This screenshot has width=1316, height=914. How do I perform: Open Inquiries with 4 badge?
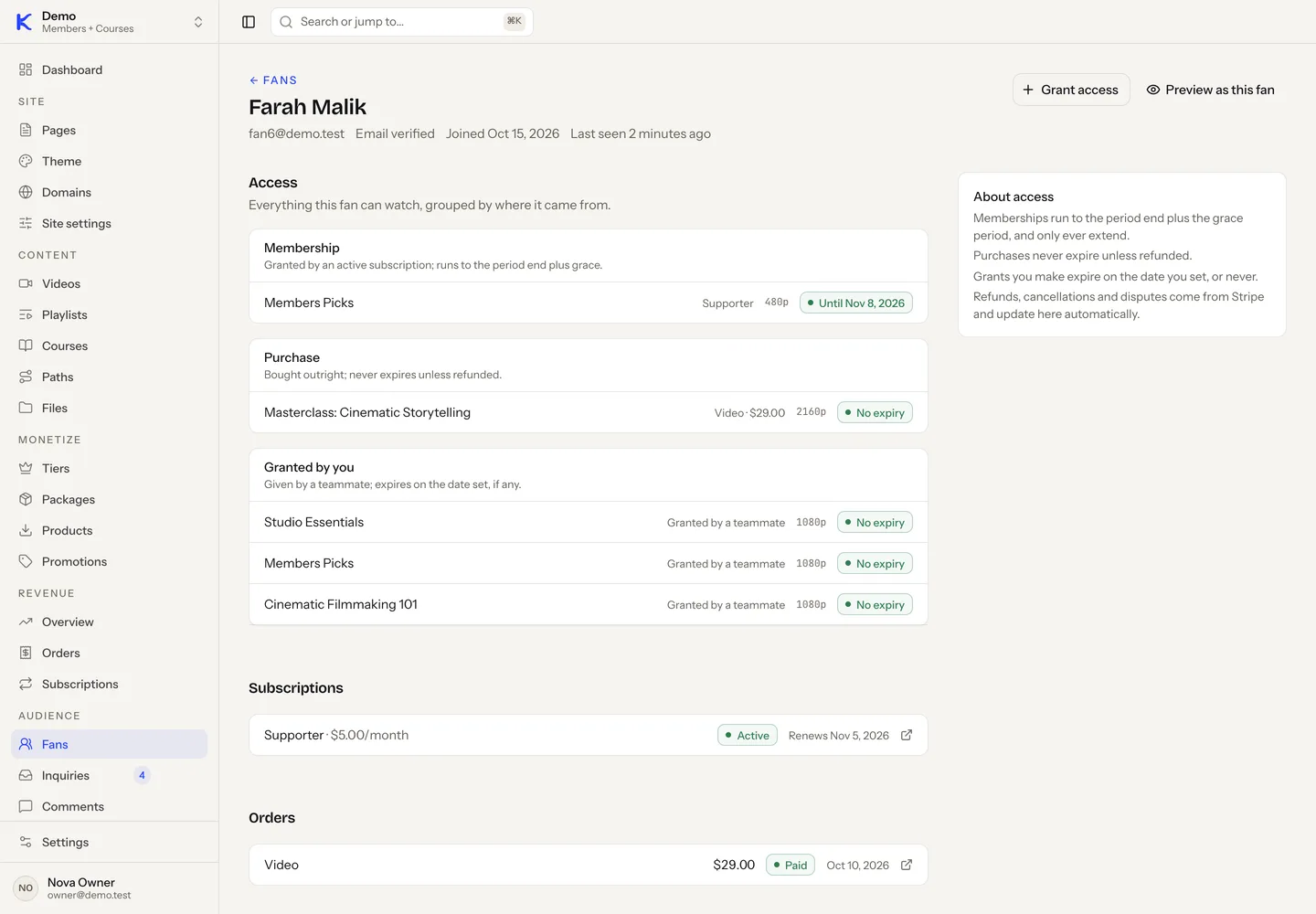pos(110,775)
